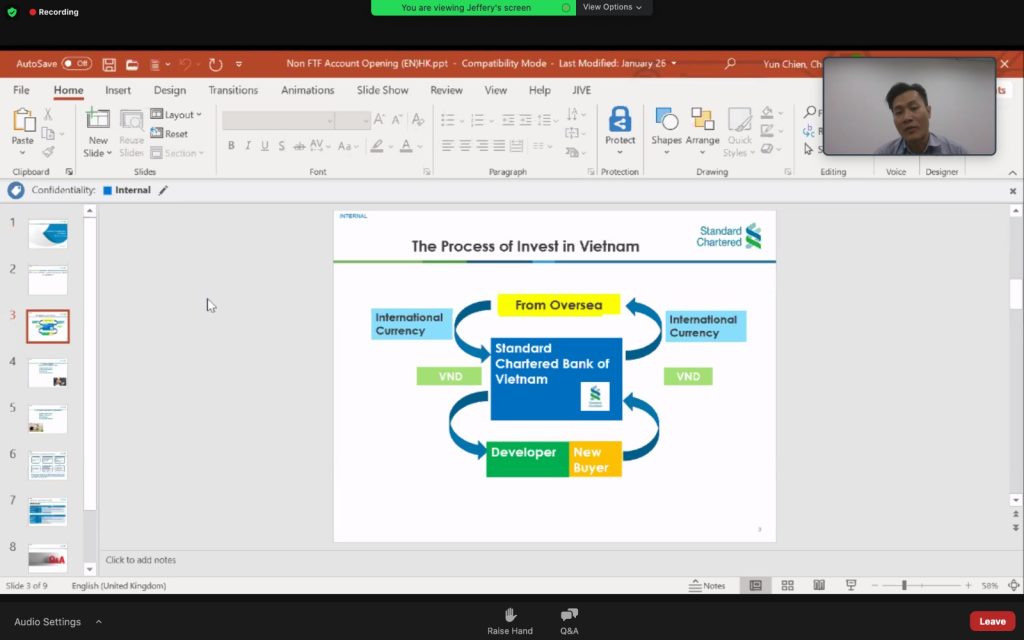Toggle the Notes pane button in status bar
1024x640 pixels.
pyautogui.click(x=707, y=586)
